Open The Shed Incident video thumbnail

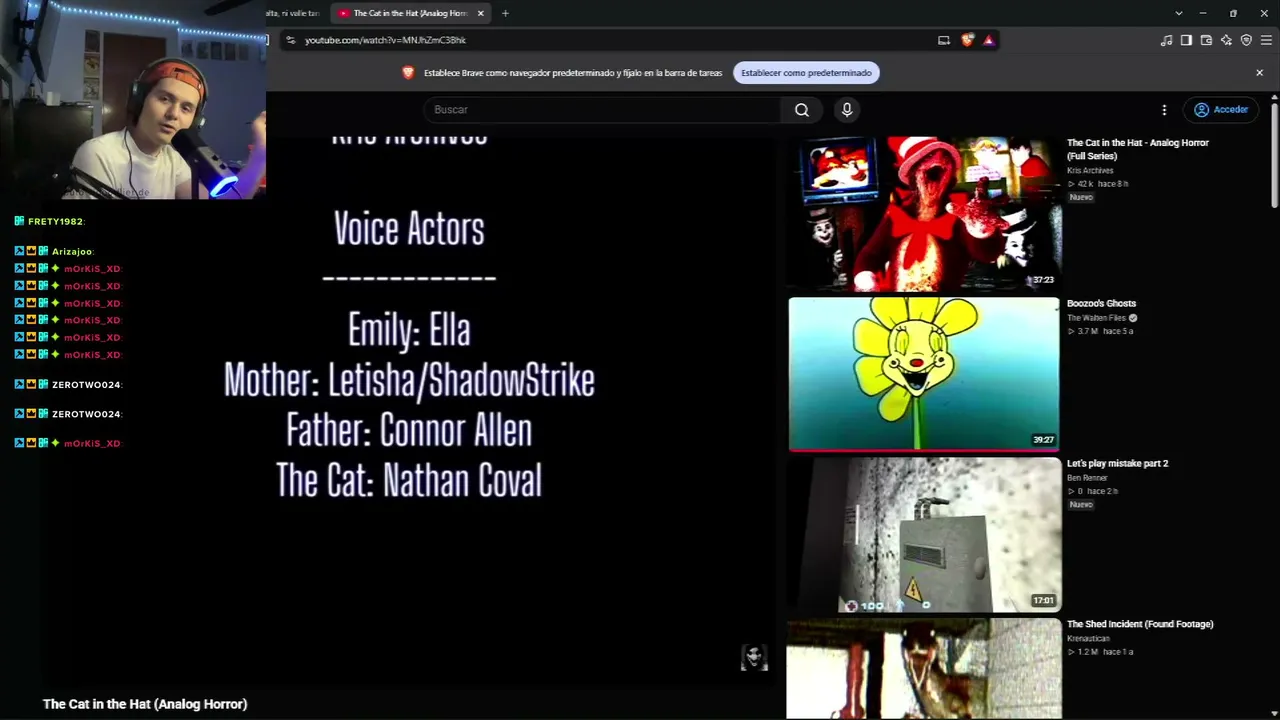924,668
